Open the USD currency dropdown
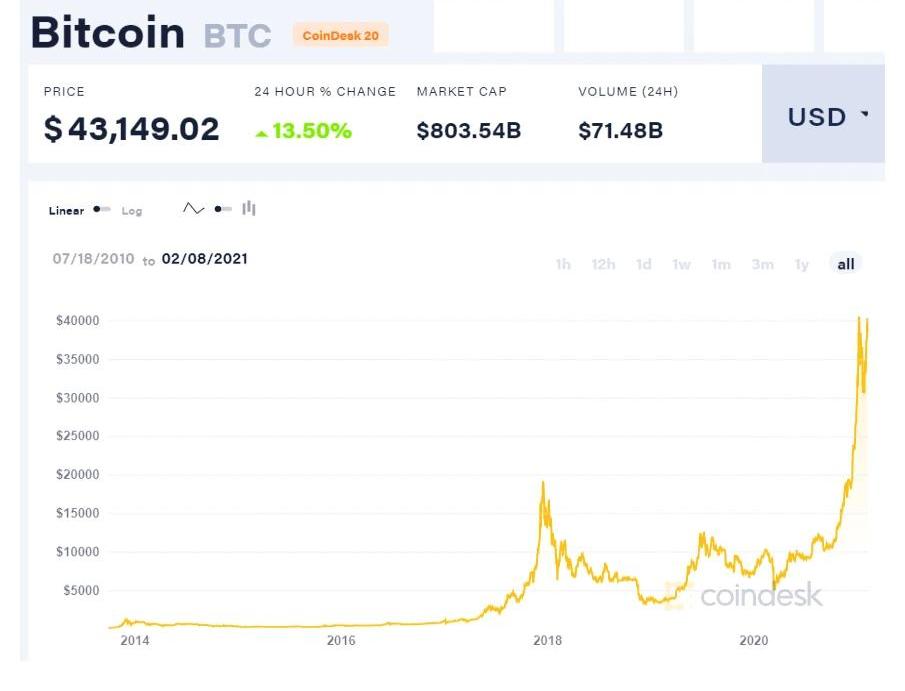Screen dimensions: 905x691 823,117
